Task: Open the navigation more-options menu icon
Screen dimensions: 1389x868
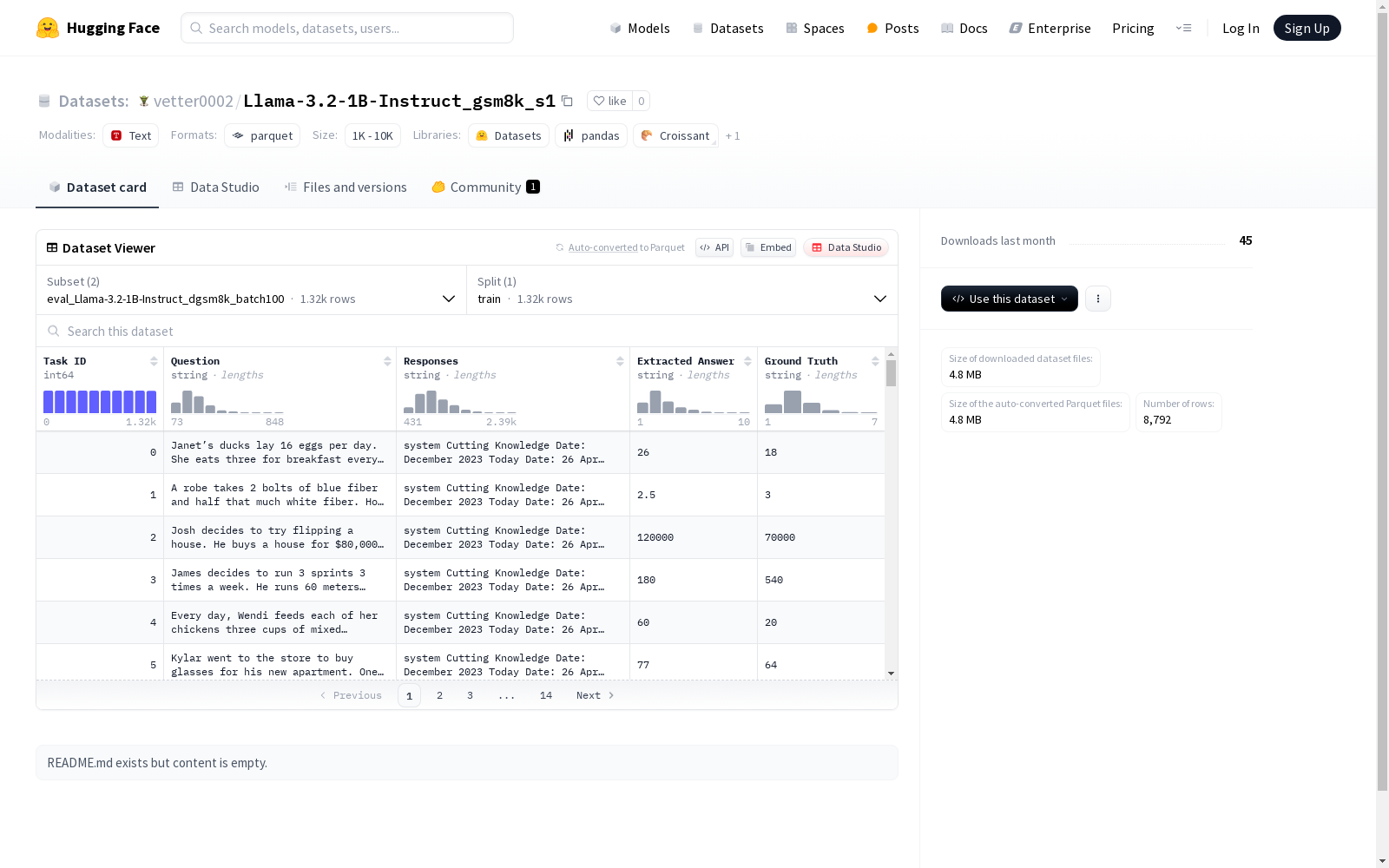Action: coord(1183,28)
